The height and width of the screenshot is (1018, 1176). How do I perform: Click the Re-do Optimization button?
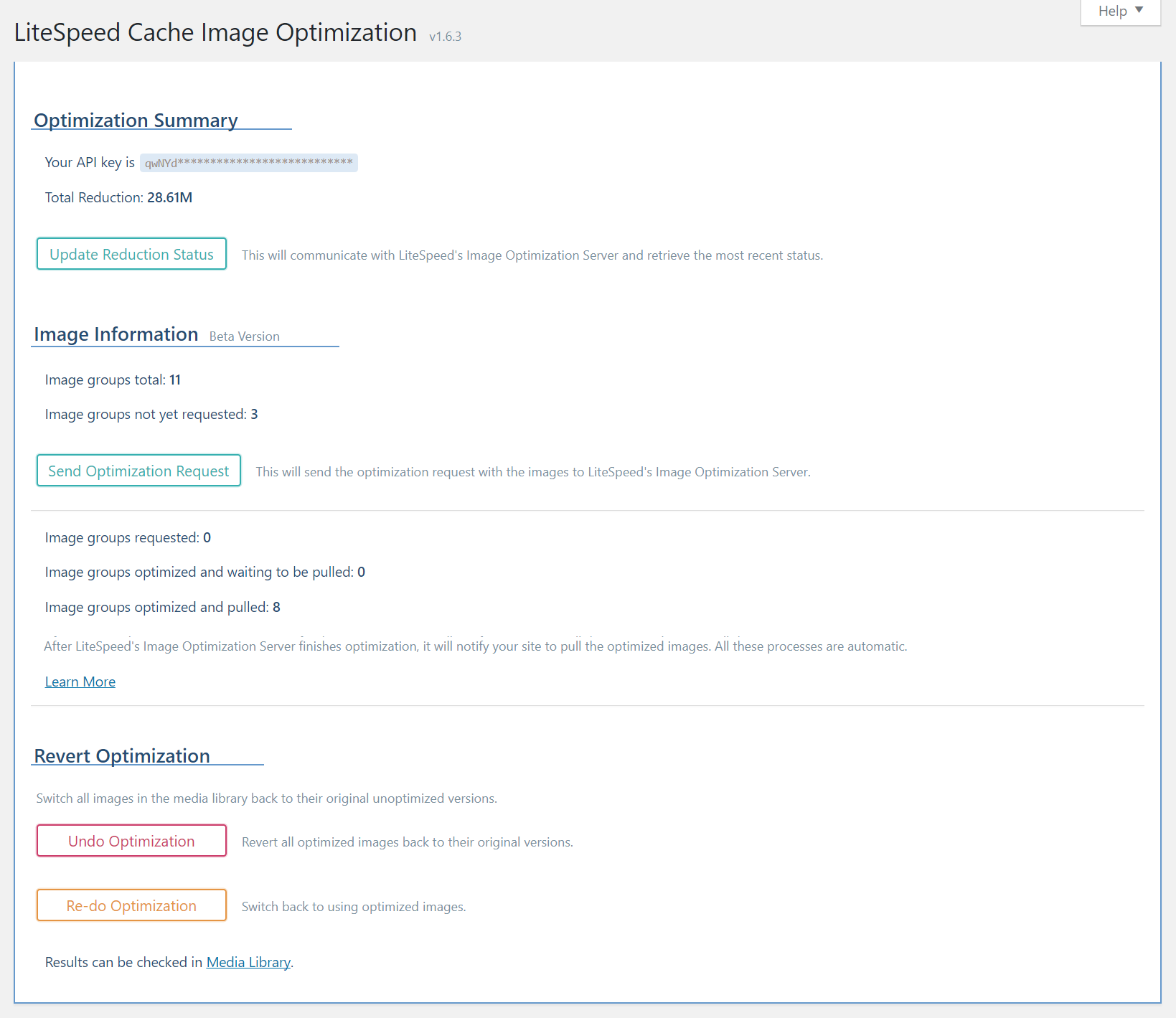[131, 905]
